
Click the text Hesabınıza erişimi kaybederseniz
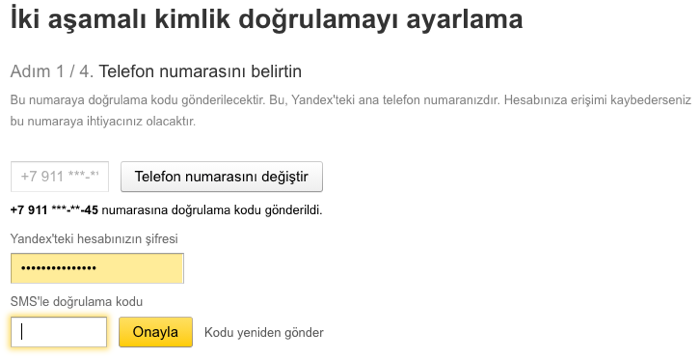pos(597,100)
